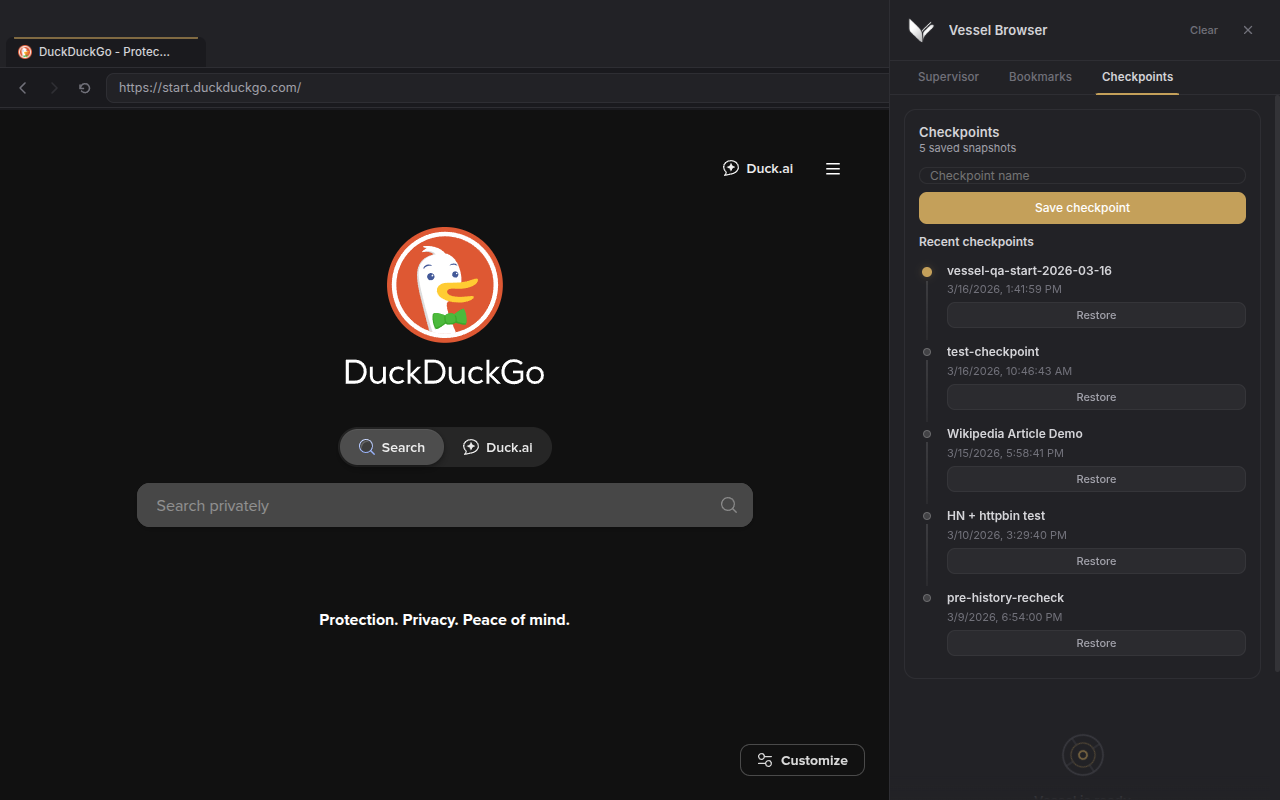Click the Recent checkpoints heading
Viewport: 1280px width, 800px height.
(x=976, y=242)
